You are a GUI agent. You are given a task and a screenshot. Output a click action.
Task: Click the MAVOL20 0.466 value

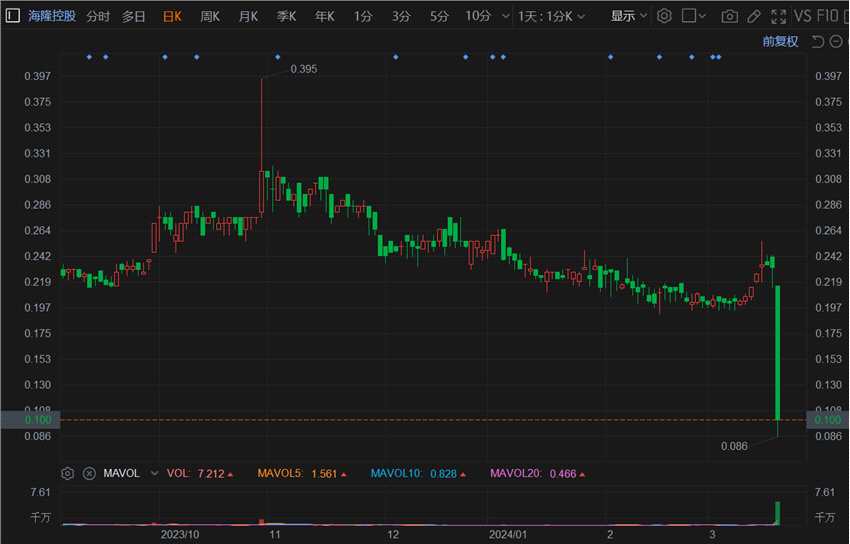coord(563,474)
